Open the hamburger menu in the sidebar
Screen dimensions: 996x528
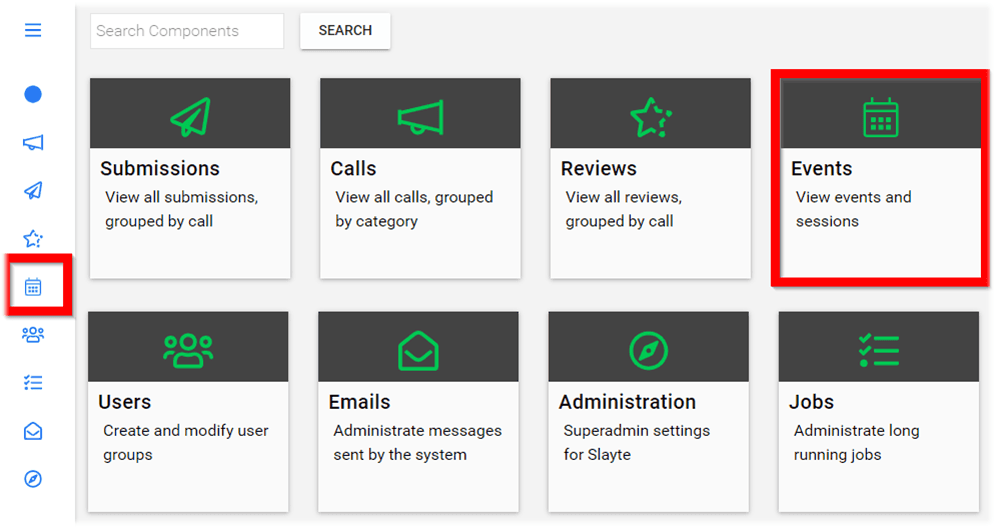[x=33, y=30]
